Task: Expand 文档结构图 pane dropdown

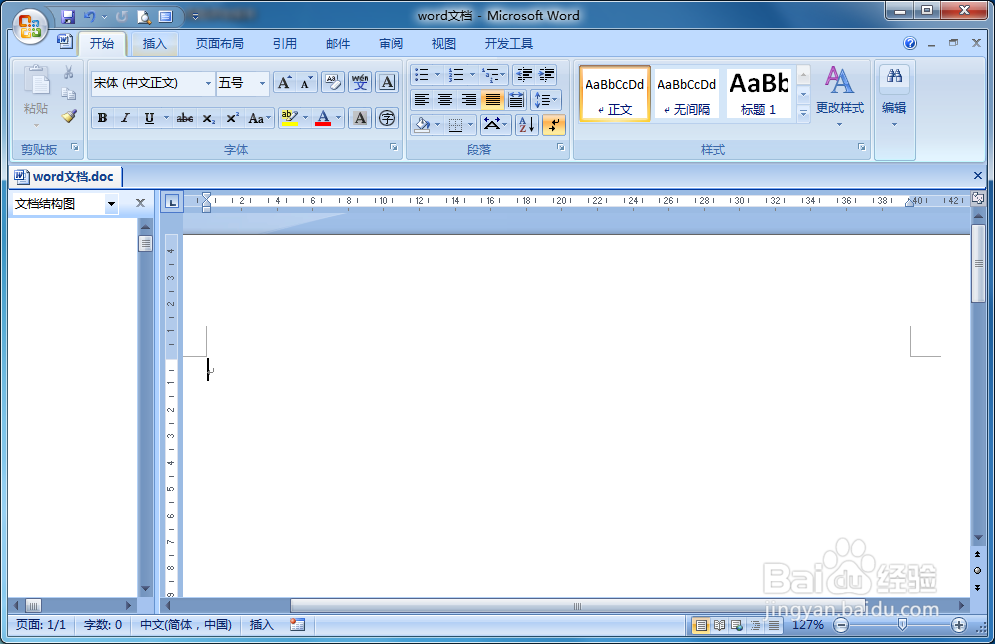Action: coord(112,204)
